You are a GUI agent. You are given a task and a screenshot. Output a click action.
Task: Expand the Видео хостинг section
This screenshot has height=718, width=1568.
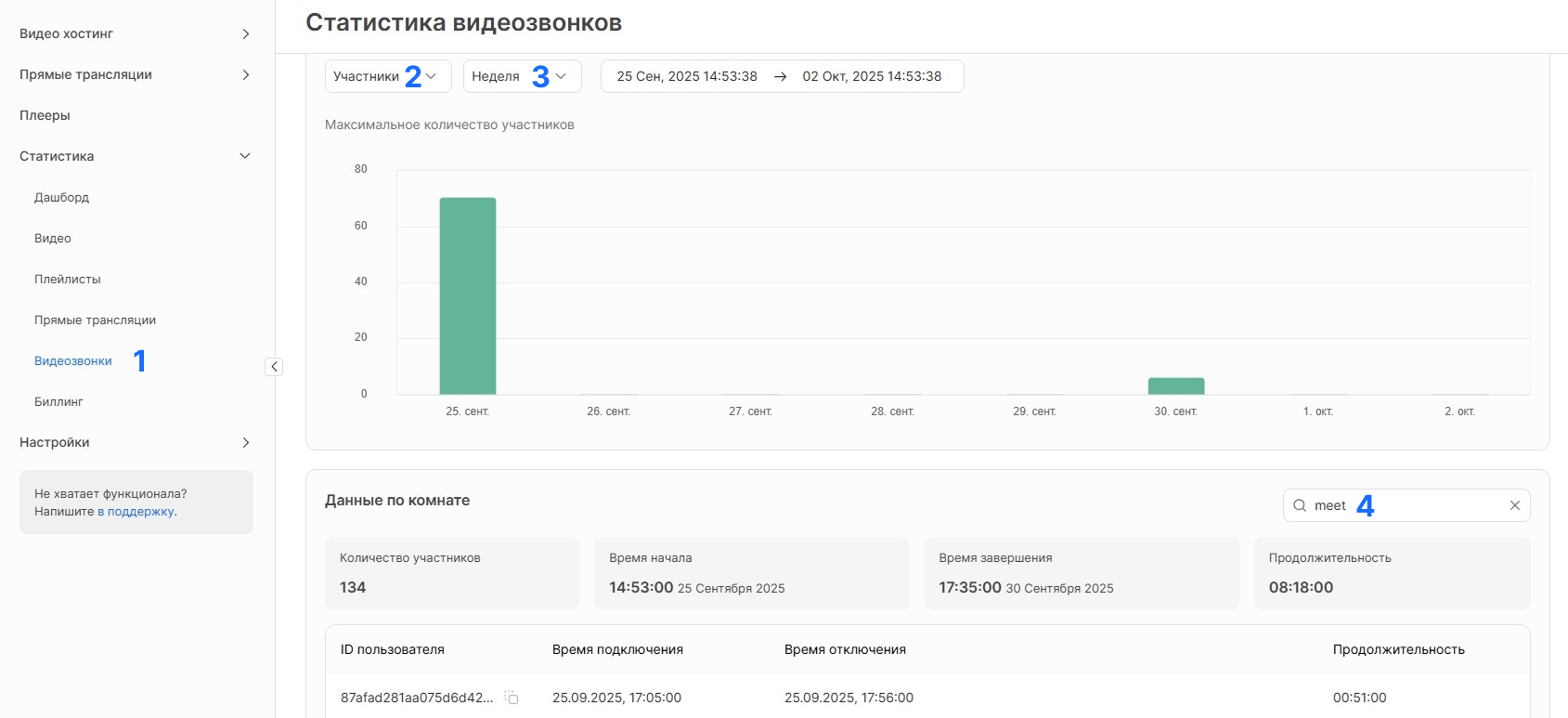[245, 34]
